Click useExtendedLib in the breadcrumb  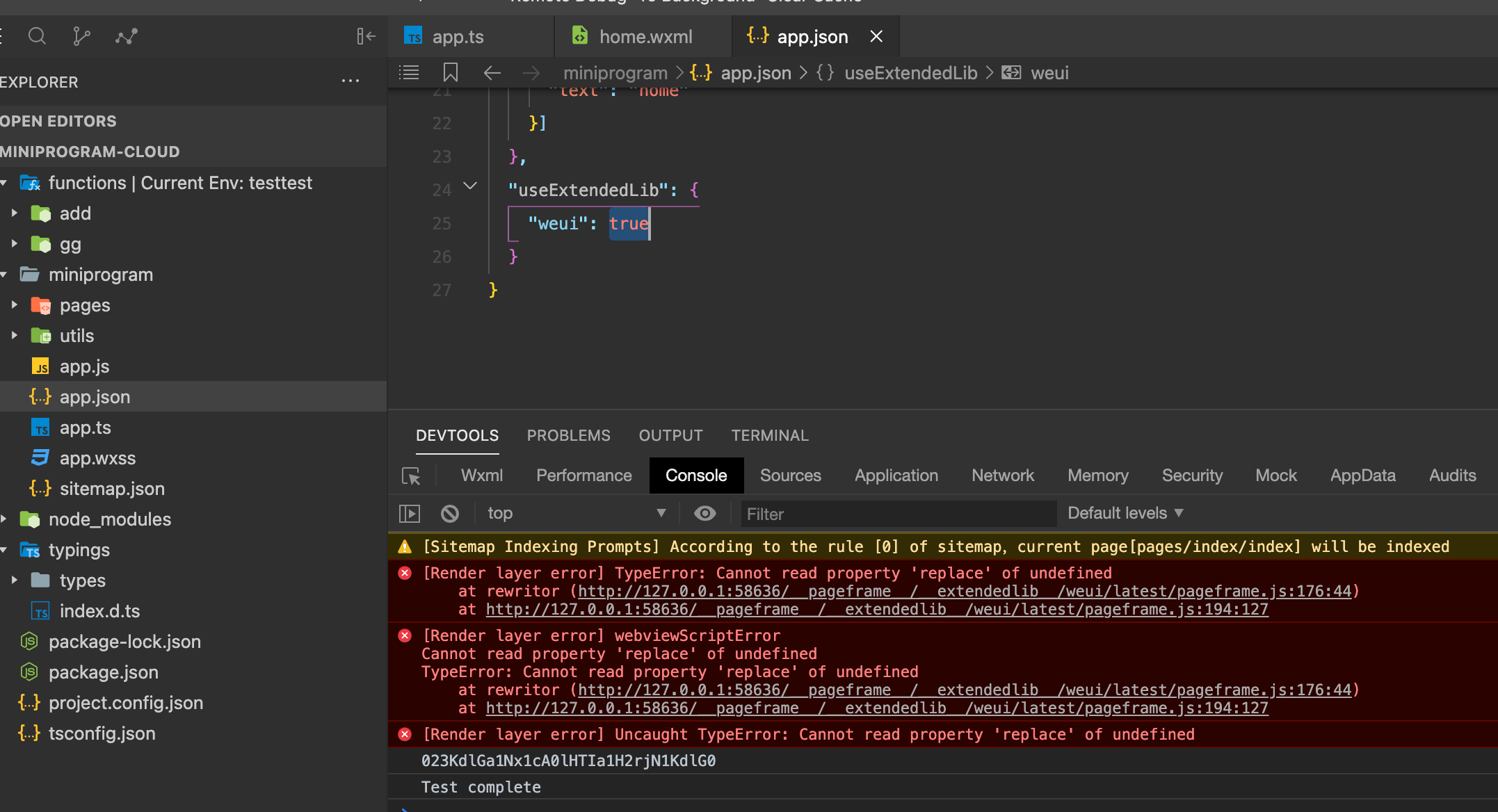point(910,73)
